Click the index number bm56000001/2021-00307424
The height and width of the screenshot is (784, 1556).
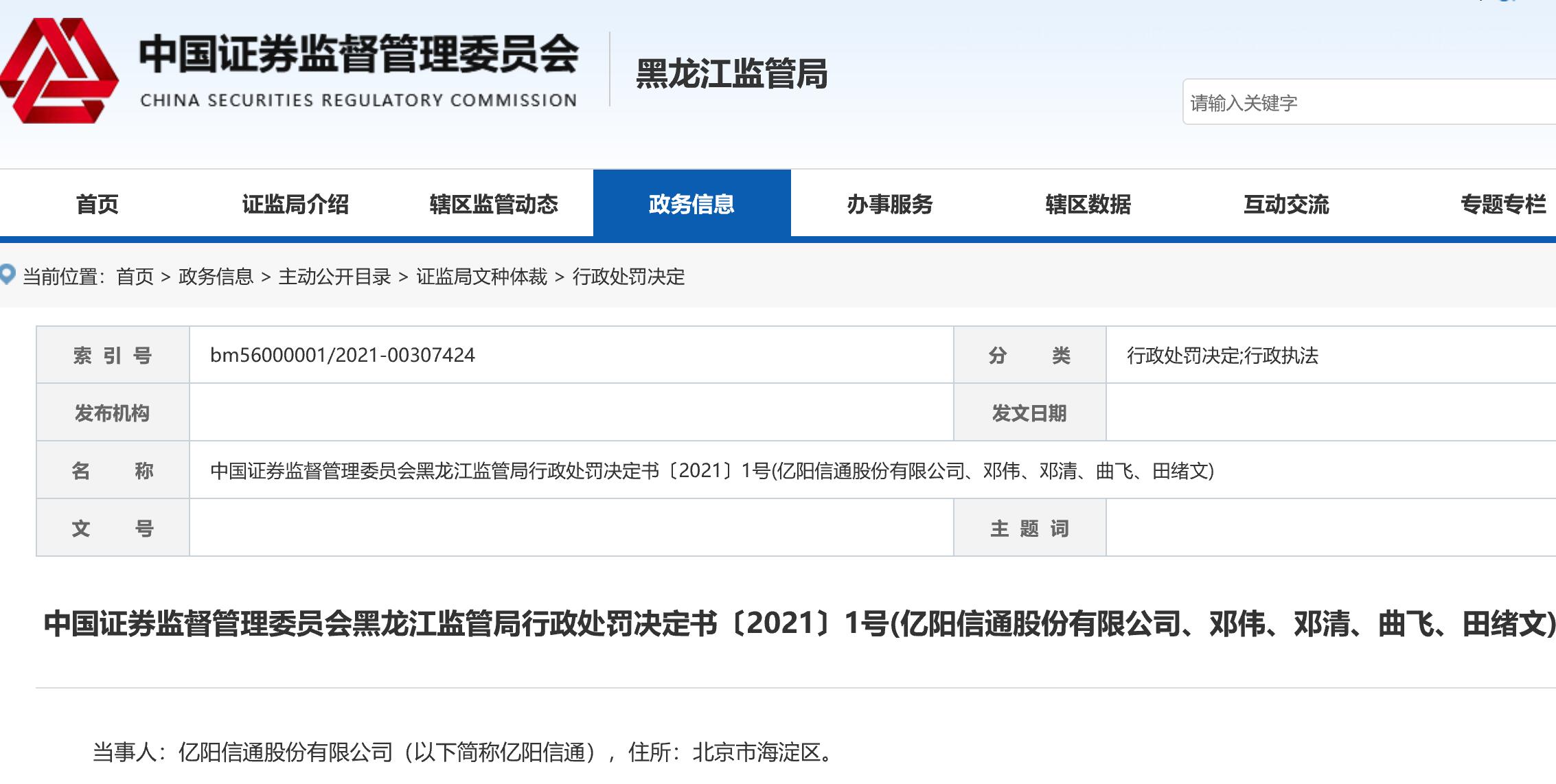[x=342, y=355]
